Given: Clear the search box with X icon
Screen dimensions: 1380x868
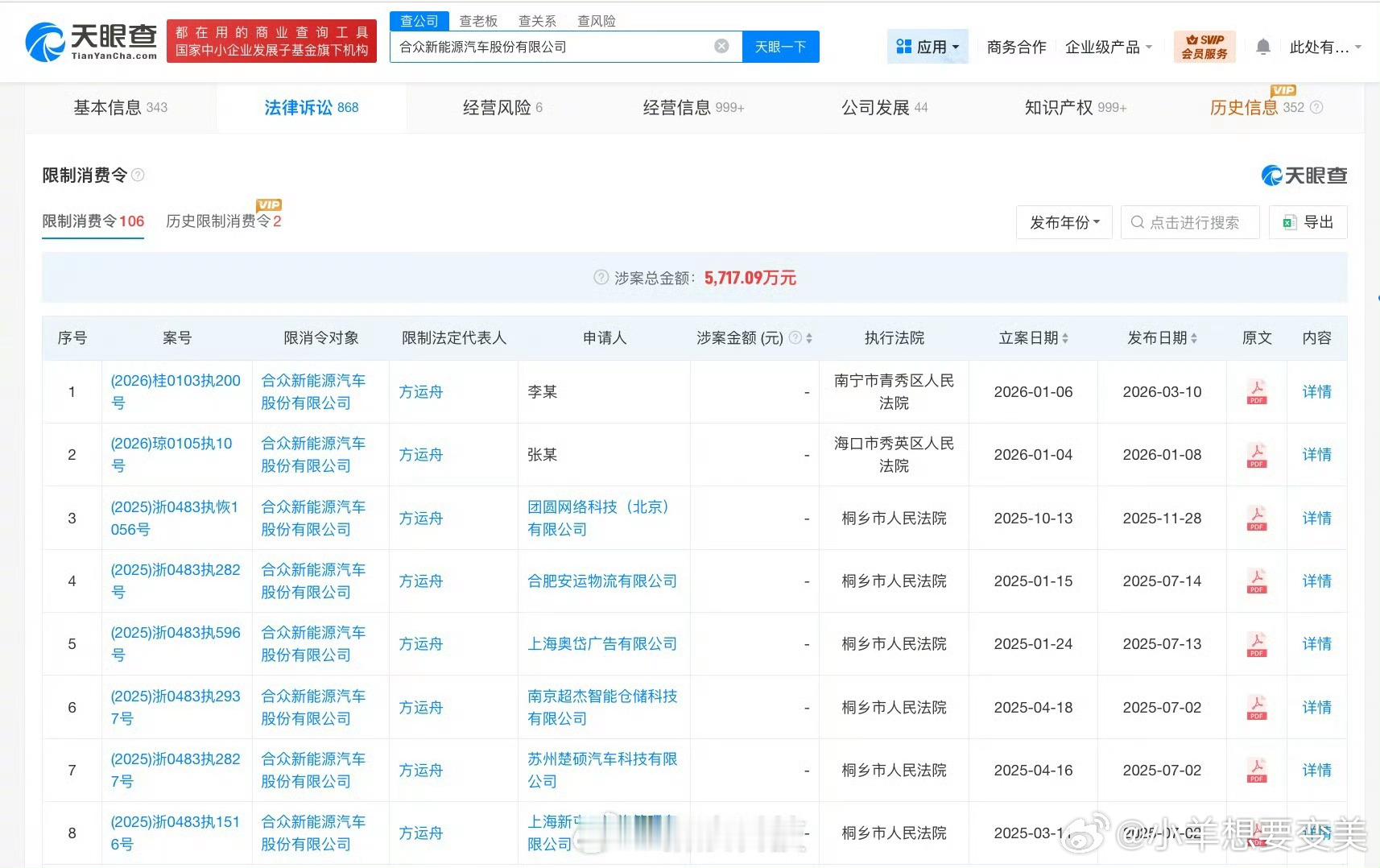Looking at the screenshot, I should 721,47.
